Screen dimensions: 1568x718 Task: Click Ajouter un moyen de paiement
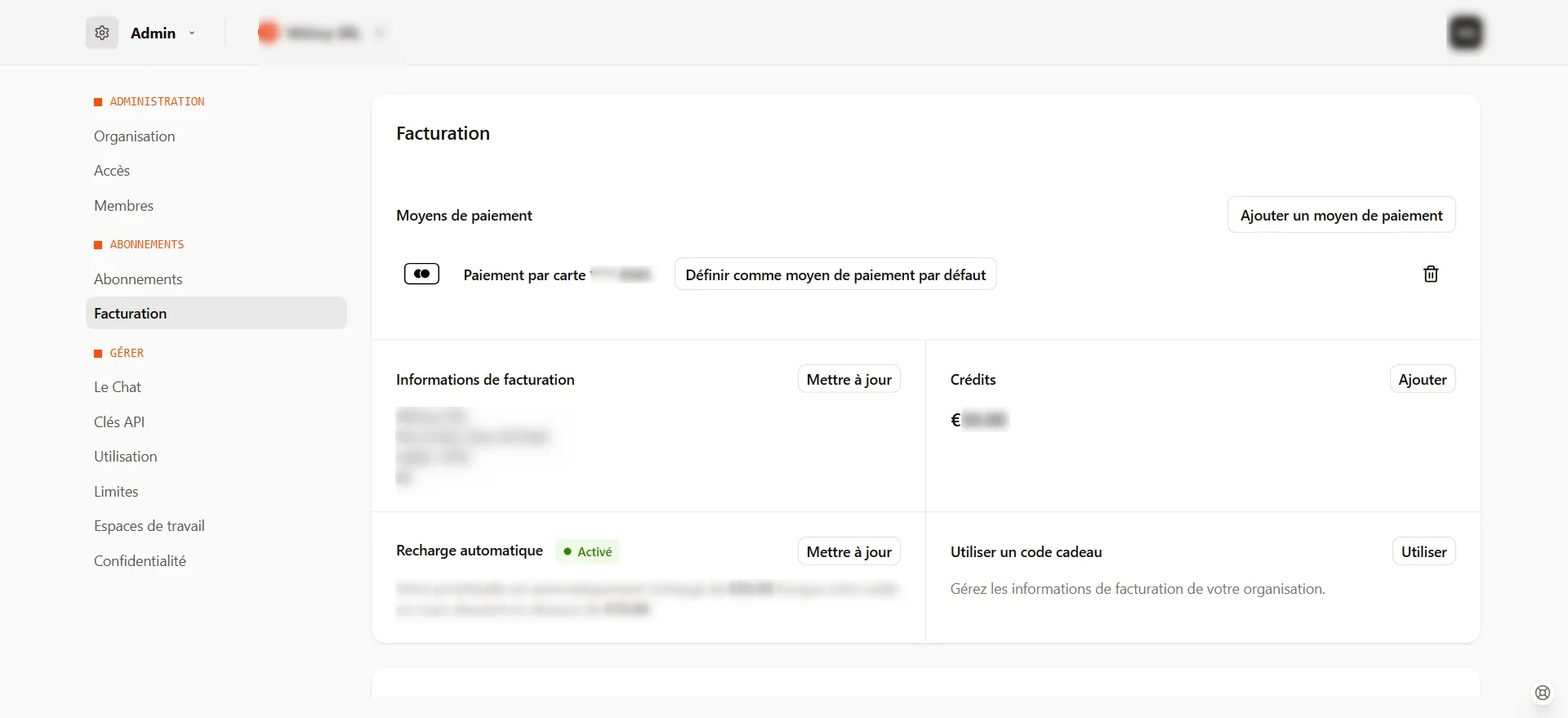pos(1341,216)
